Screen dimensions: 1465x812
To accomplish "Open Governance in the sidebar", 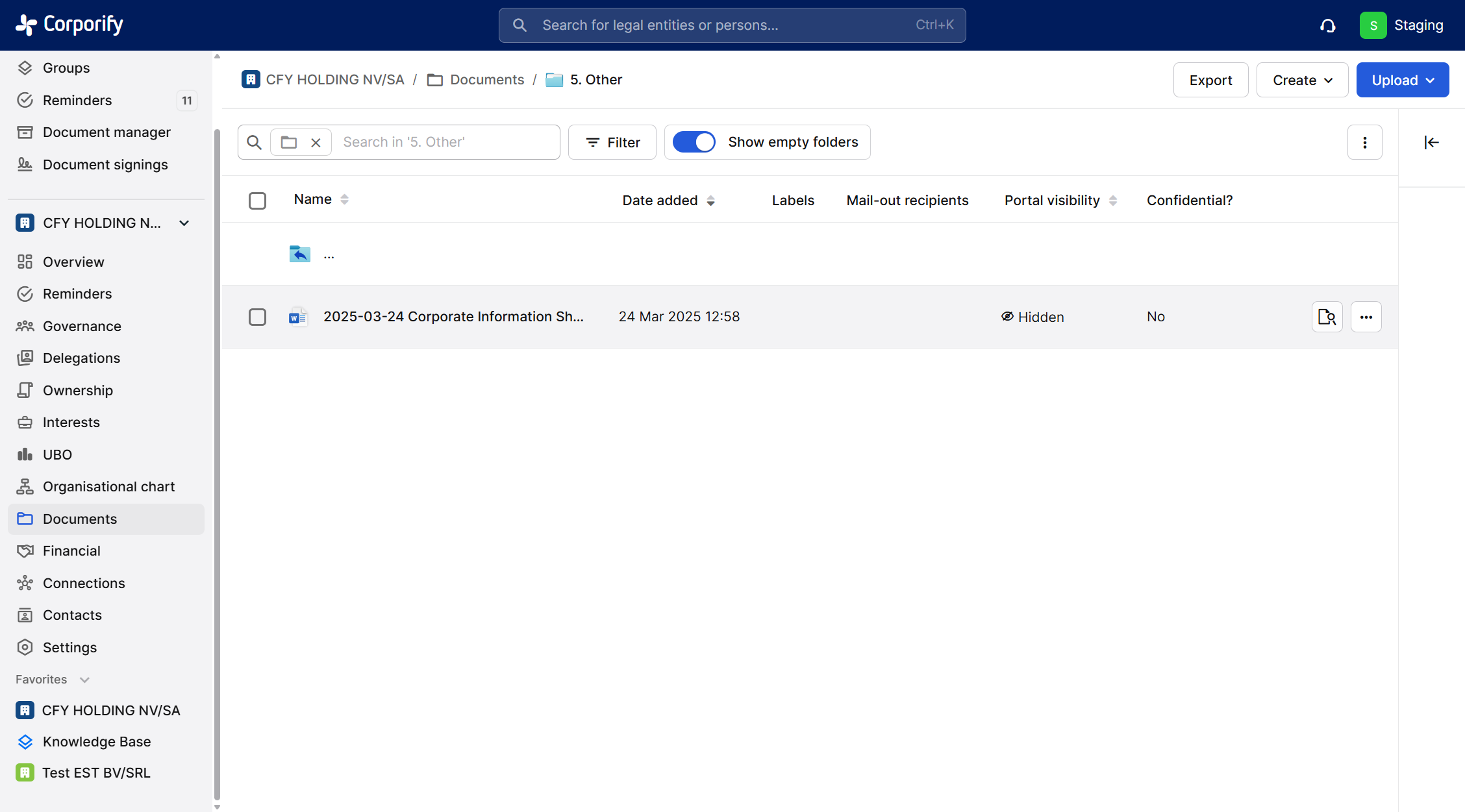I will coord(82,326).
